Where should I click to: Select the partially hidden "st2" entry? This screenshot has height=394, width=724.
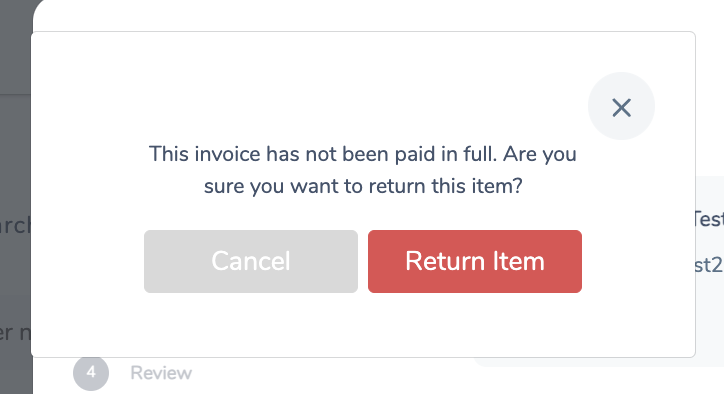pyautogui.click(x=710, y=265)
